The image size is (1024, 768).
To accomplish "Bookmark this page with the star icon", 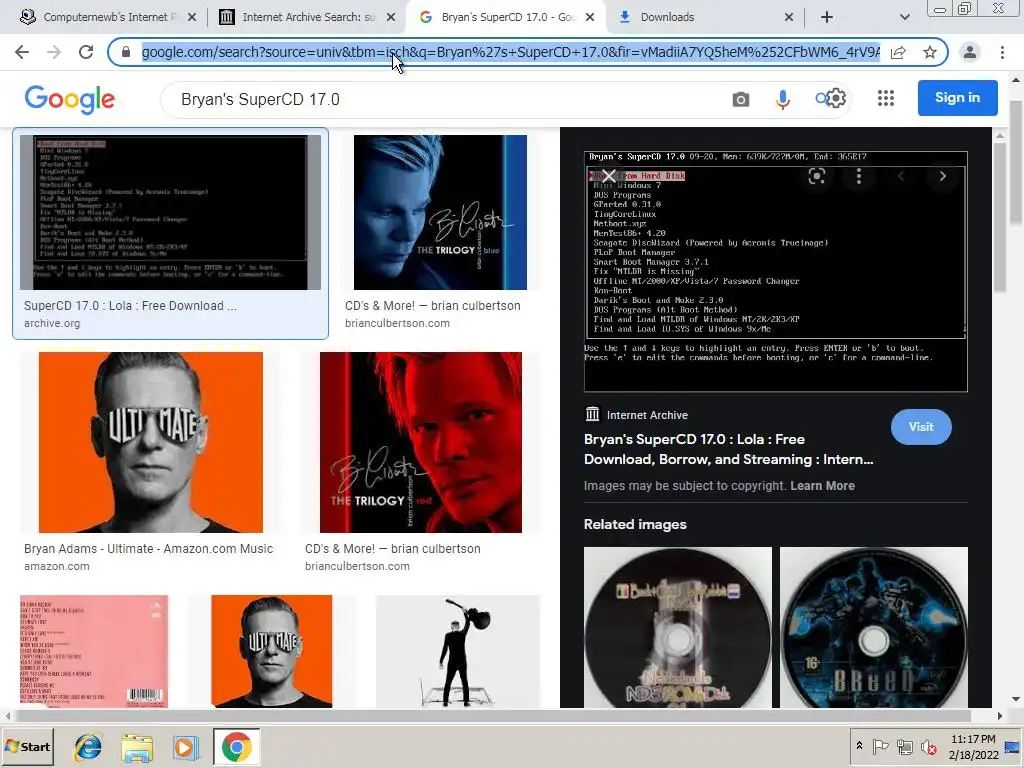I will [x=930, y=52].
